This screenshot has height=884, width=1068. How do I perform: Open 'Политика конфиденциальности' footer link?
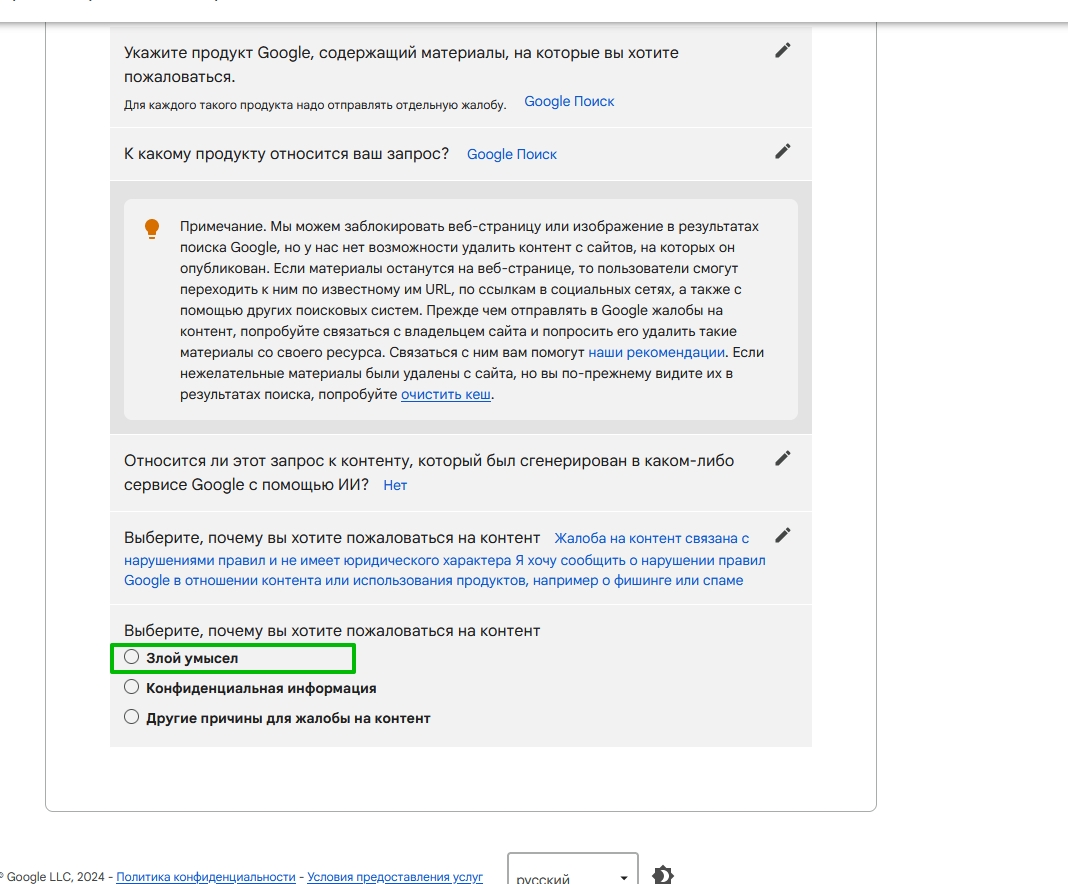206,877
